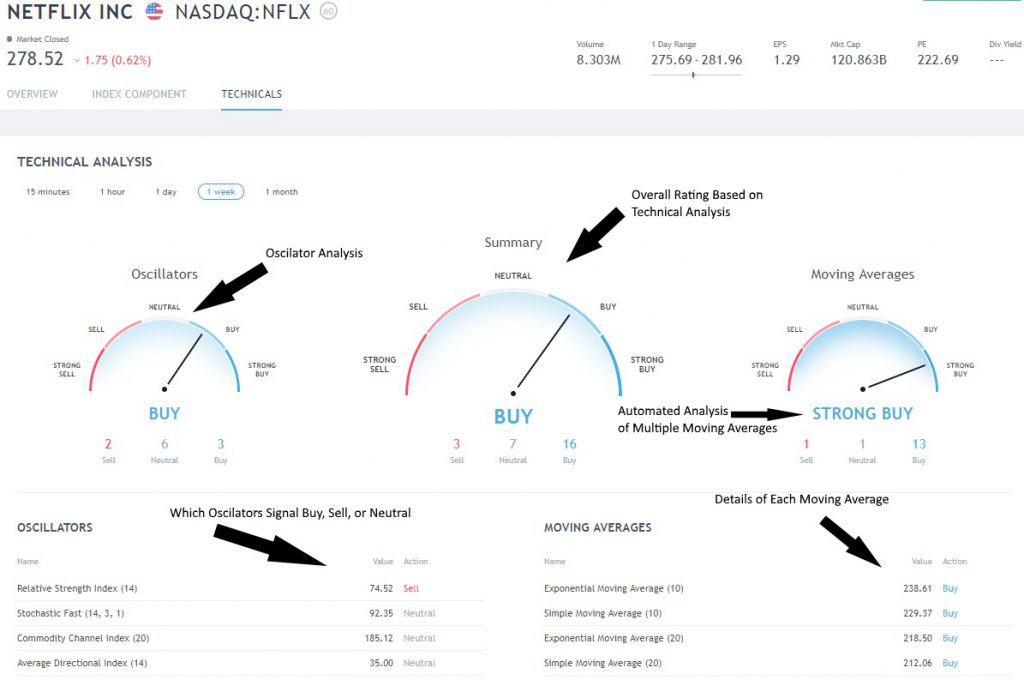Click the 278.52 stock price
1024x680 pixels.
click(35, 59)
